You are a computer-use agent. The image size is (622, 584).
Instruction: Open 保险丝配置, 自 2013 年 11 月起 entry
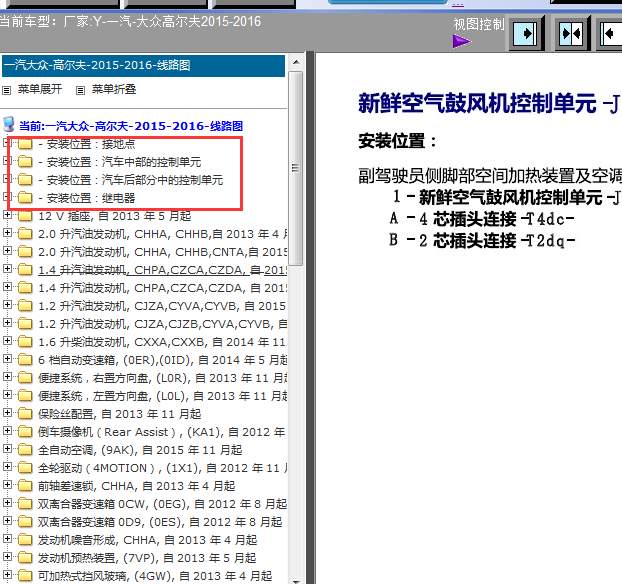pyautogui.click(x=120, y=414)
